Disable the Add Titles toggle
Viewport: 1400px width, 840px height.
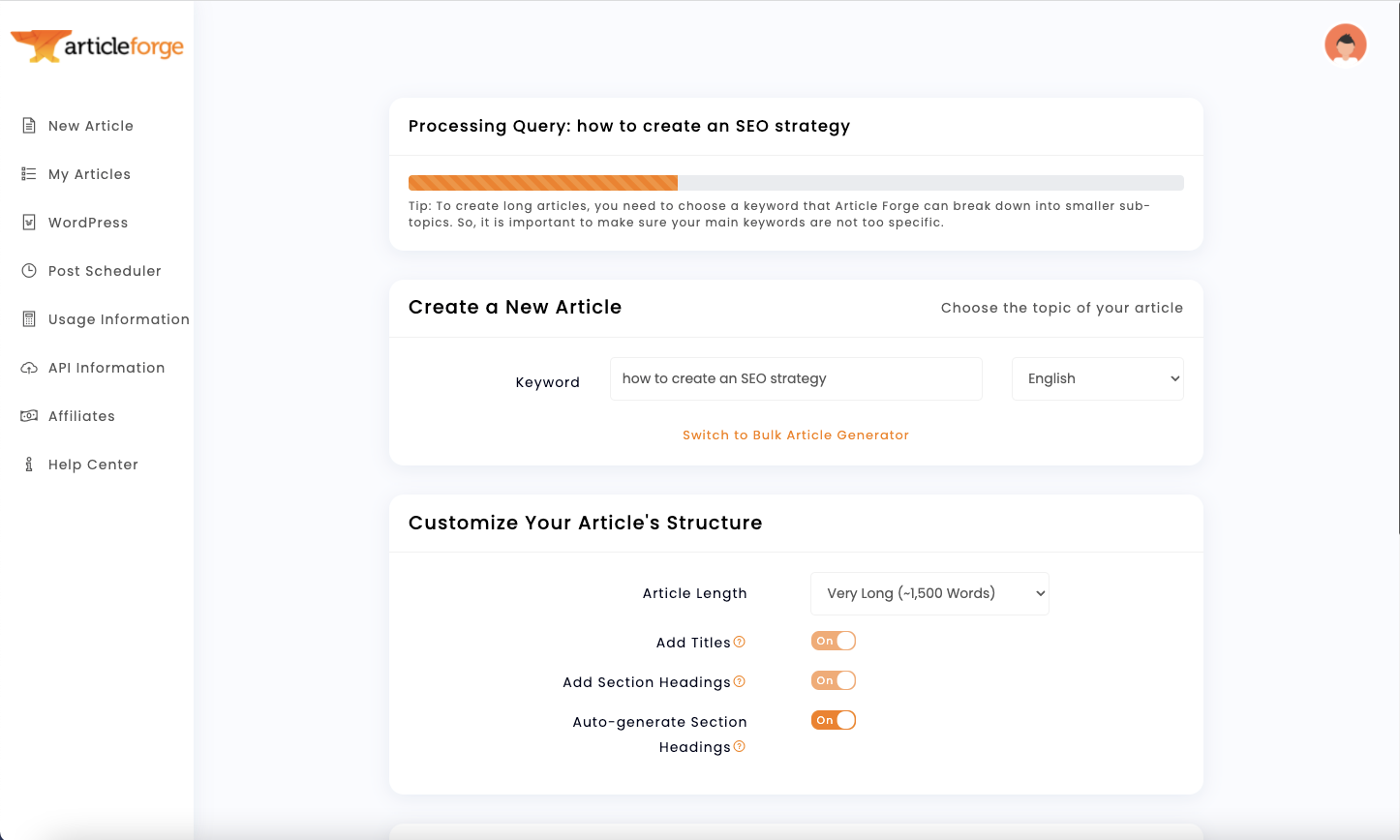[834, 641]
